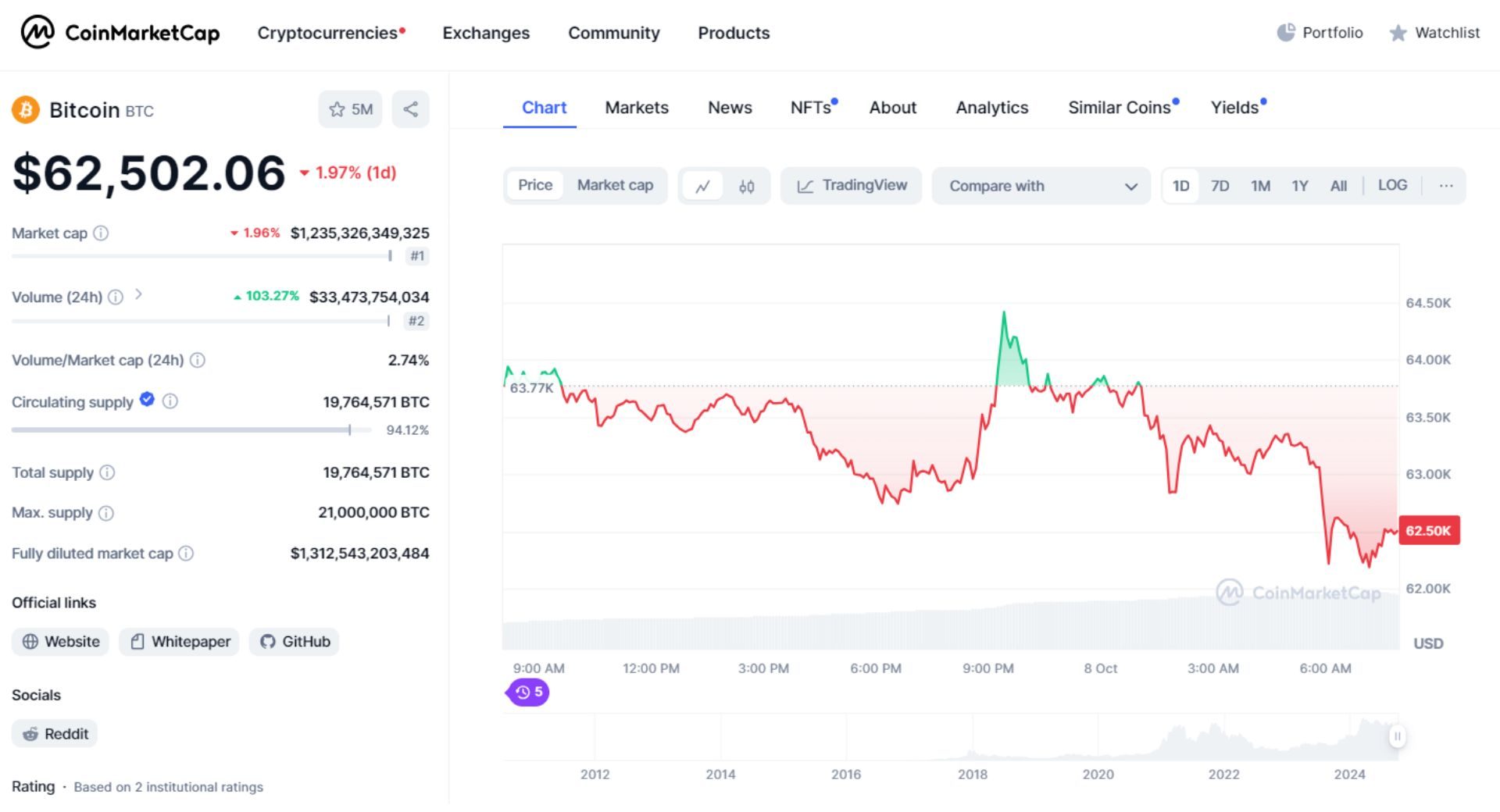Click the circulating supply progress bar
This screenshot has width=1500, height=812.
tap(180, 429)
